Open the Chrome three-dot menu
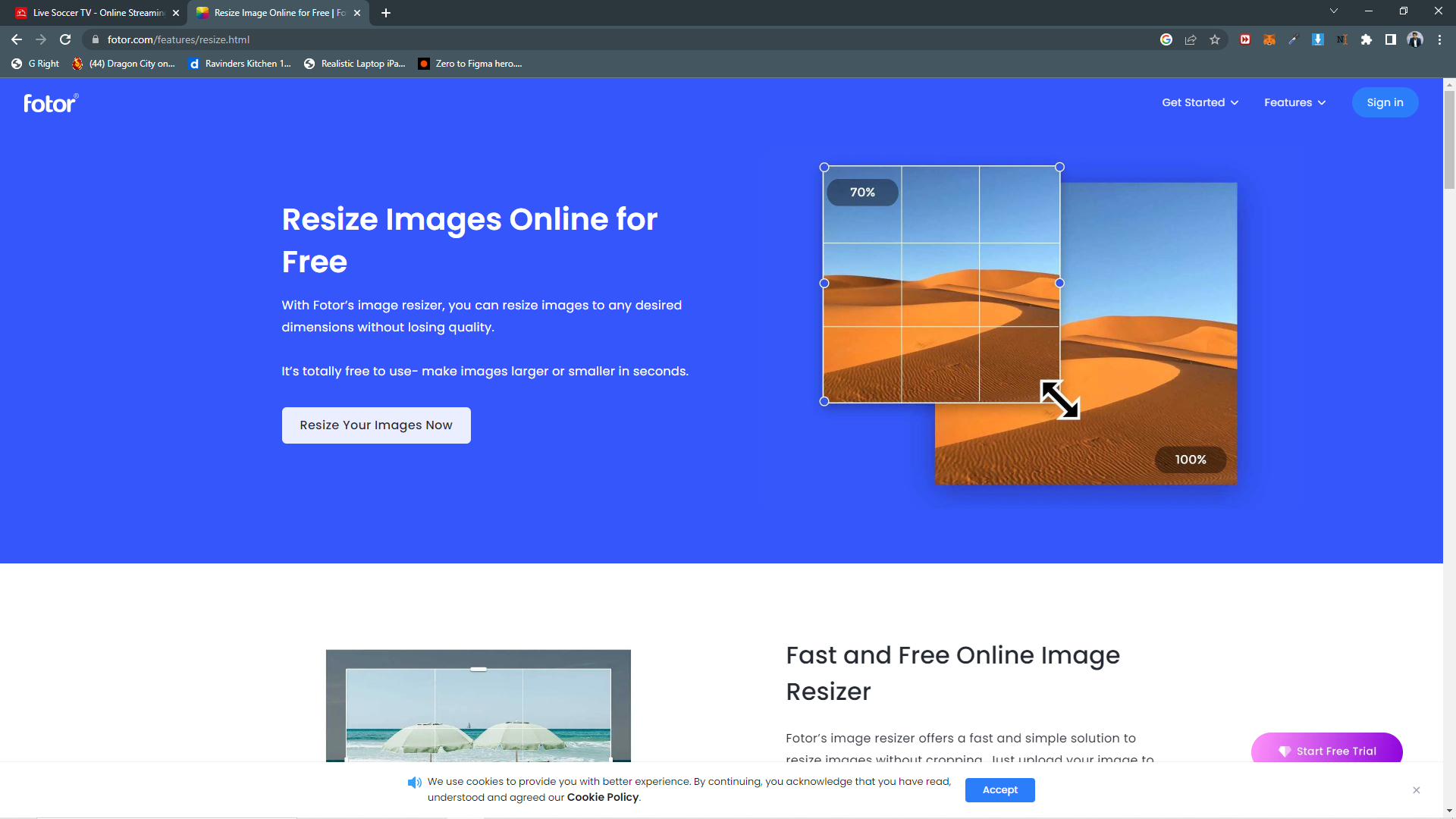1456x819 pixels. (x=1439, y=39)
